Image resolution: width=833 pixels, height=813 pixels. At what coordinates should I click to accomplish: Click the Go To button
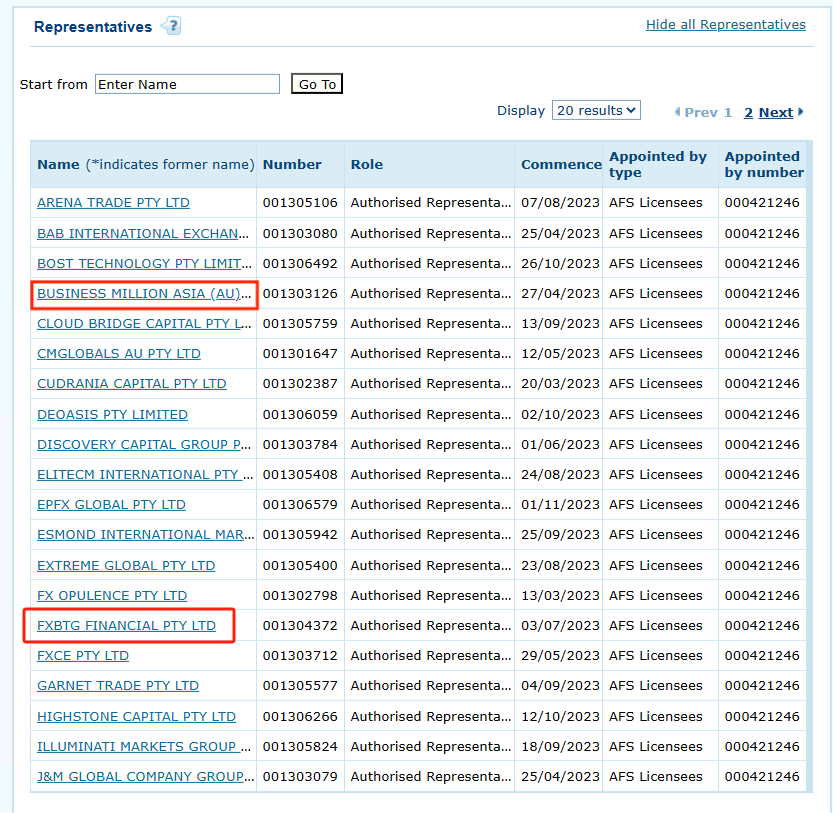point(317,84)
